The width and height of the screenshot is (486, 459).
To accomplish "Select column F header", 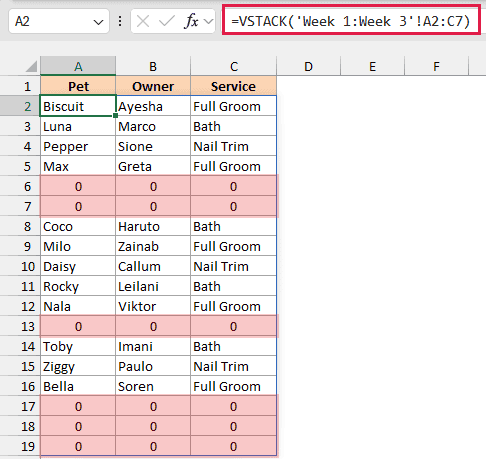I will coord(437,66).
